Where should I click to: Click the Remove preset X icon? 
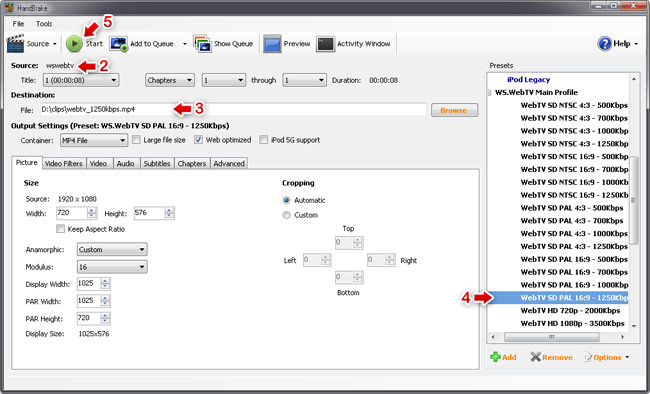pyautogui.click(x=536, y=357)
